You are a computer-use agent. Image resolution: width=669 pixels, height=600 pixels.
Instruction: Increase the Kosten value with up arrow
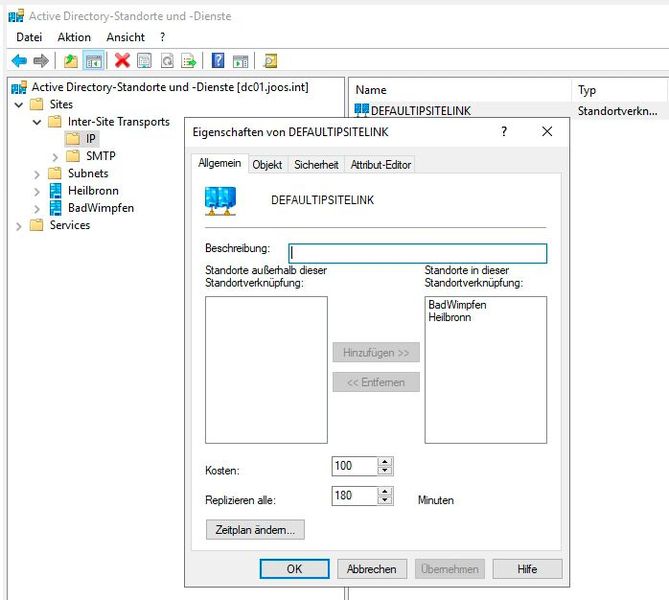pos(385,461)
